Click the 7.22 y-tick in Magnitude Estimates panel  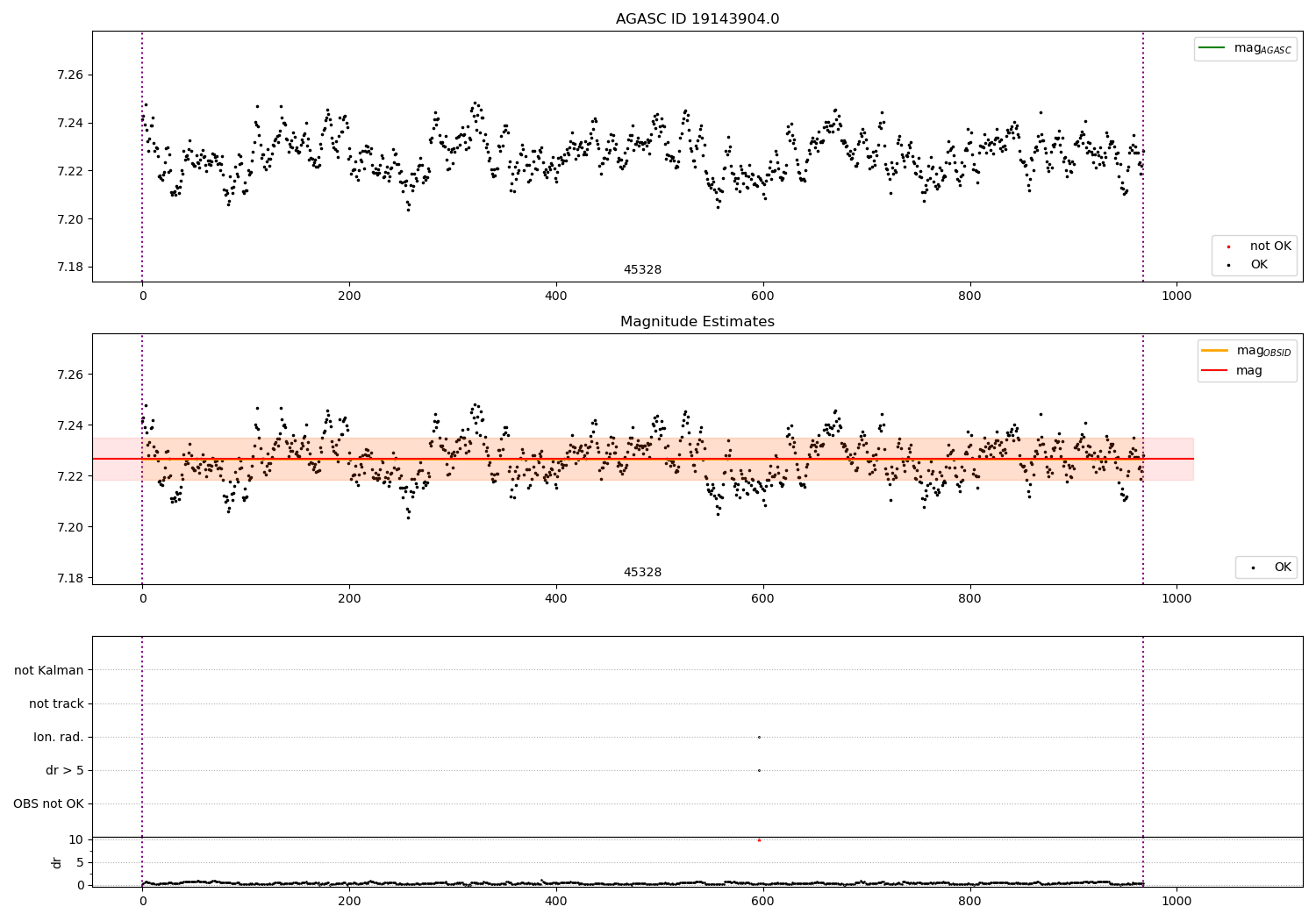[69, 476]
